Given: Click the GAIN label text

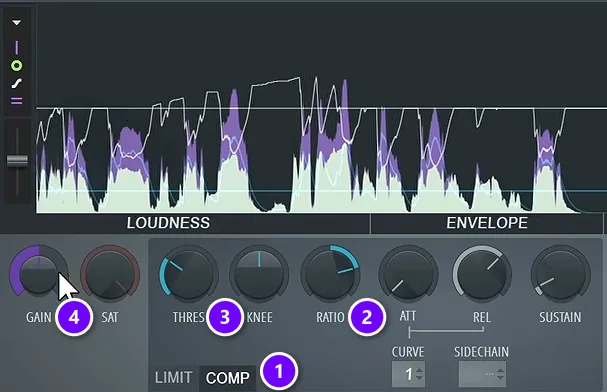Looking at the screenshot, I should click(39, 317).
